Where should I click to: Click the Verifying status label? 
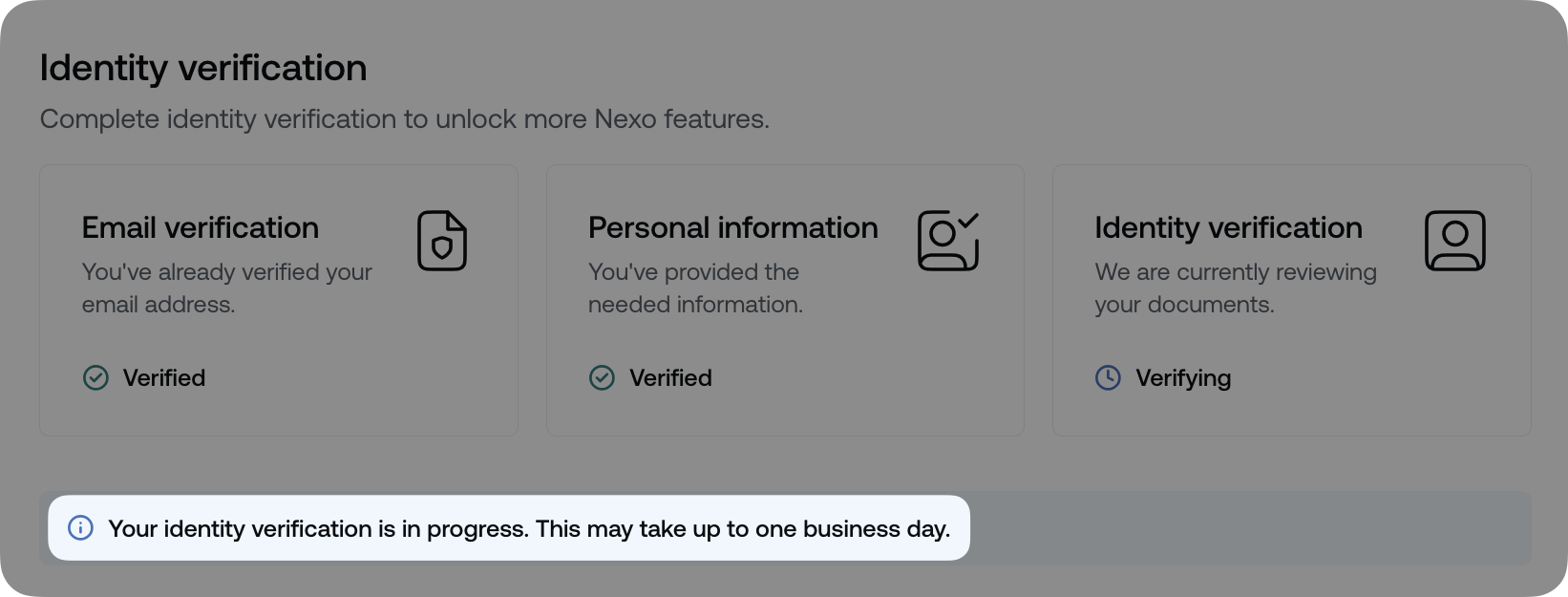click(1183, 377)
